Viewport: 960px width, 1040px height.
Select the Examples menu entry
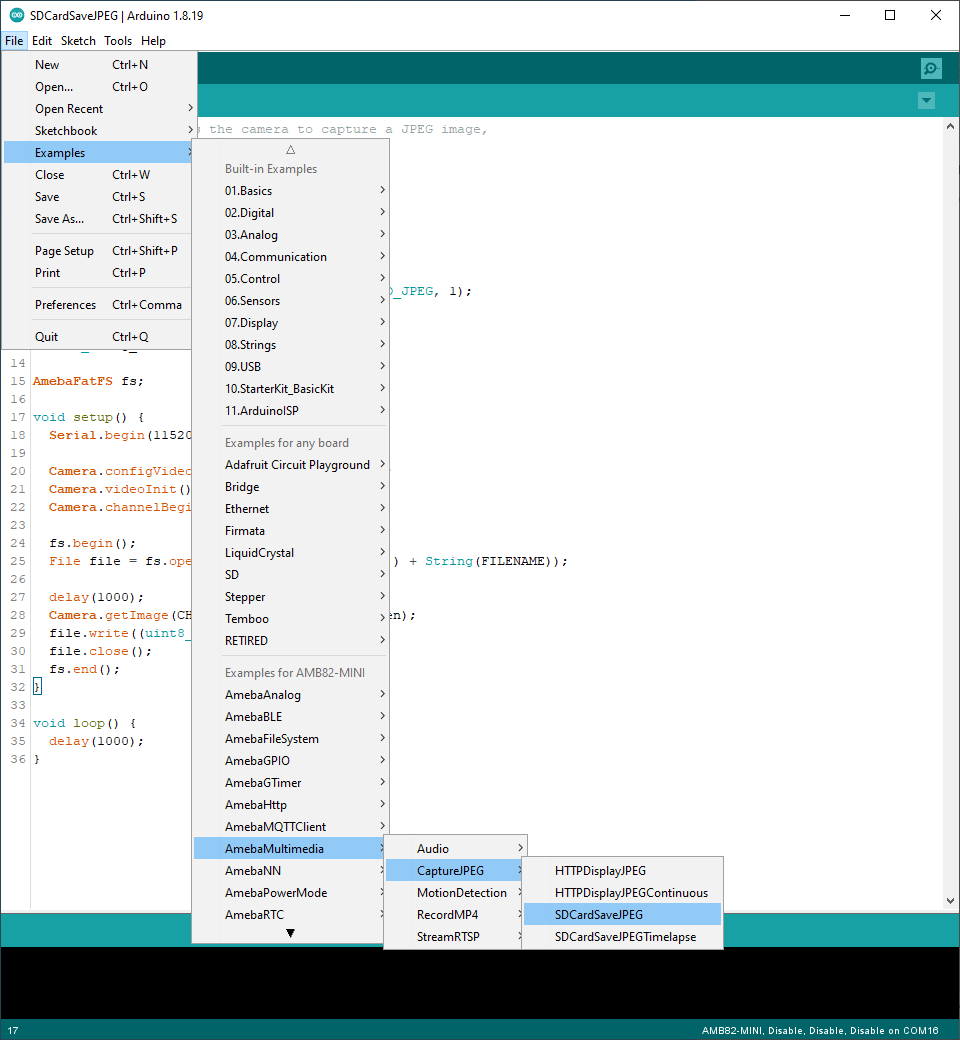pyautogui.click(x=98, y=152)
